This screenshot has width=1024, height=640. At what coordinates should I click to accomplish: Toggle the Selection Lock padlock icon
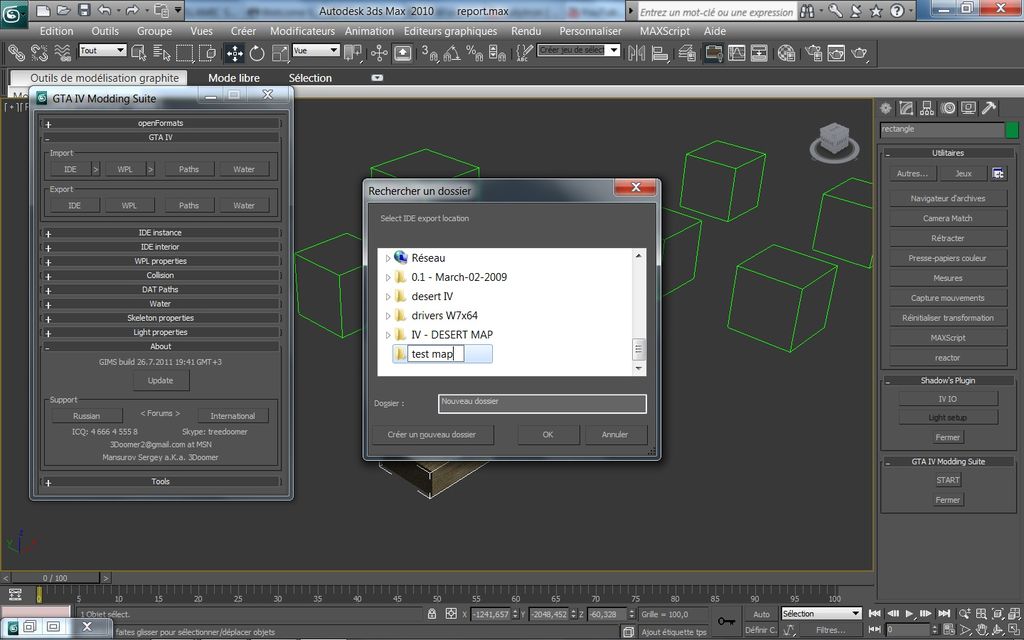point(432,614)
